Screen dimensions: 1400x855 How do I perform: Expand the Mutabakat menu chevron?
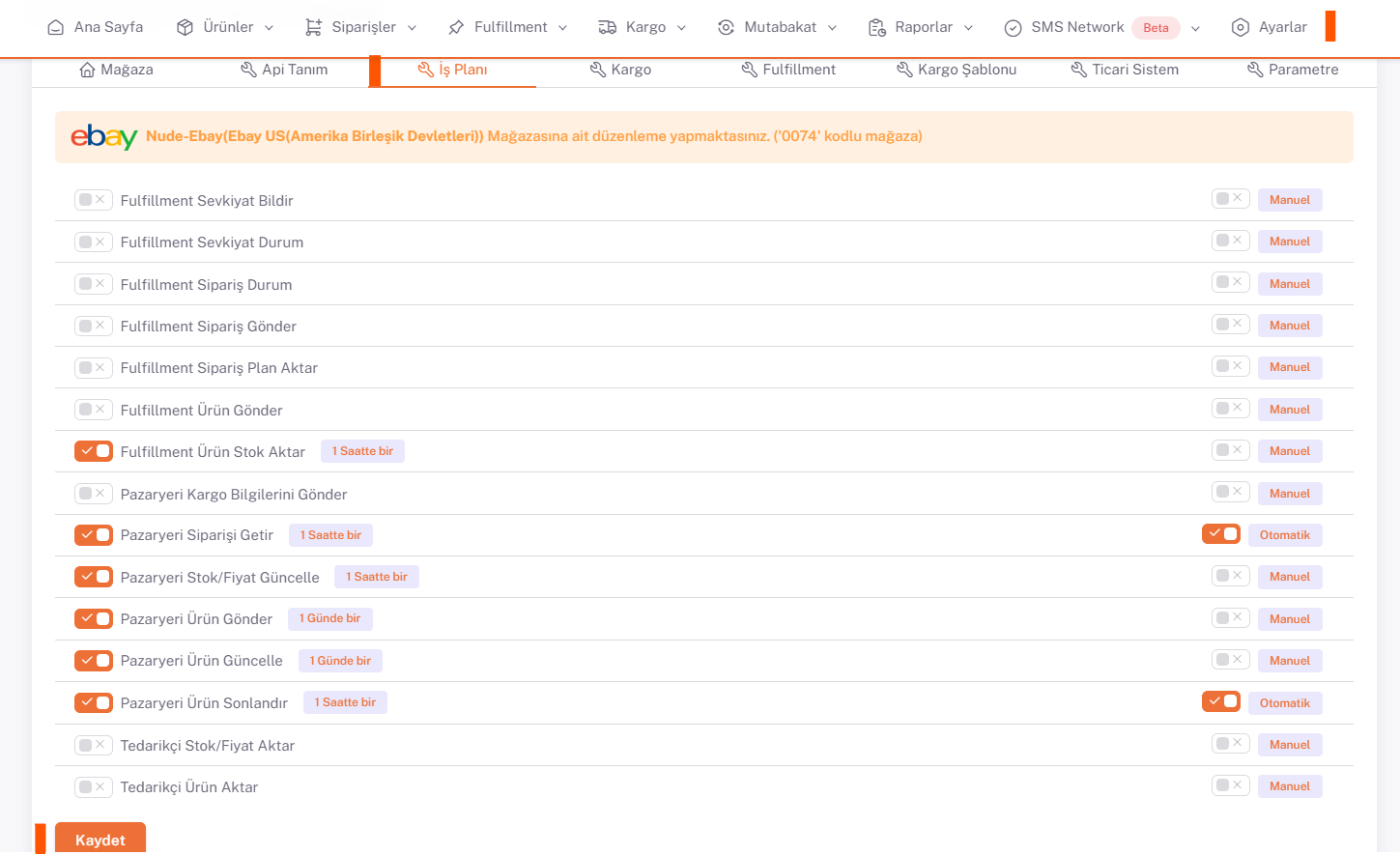pyautogui.click(x=832, y=28)
